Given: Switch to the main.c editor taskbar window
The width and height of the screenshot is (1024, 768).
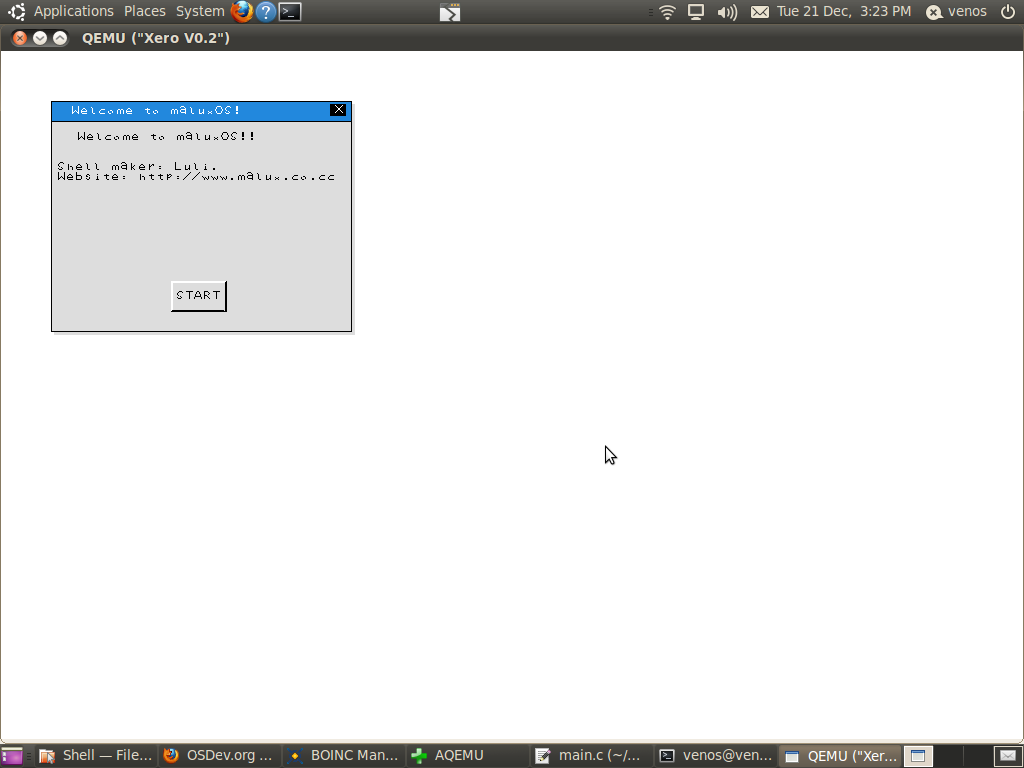Looking at the screenshot, I should pyautogui.click(x=592, y=756).
